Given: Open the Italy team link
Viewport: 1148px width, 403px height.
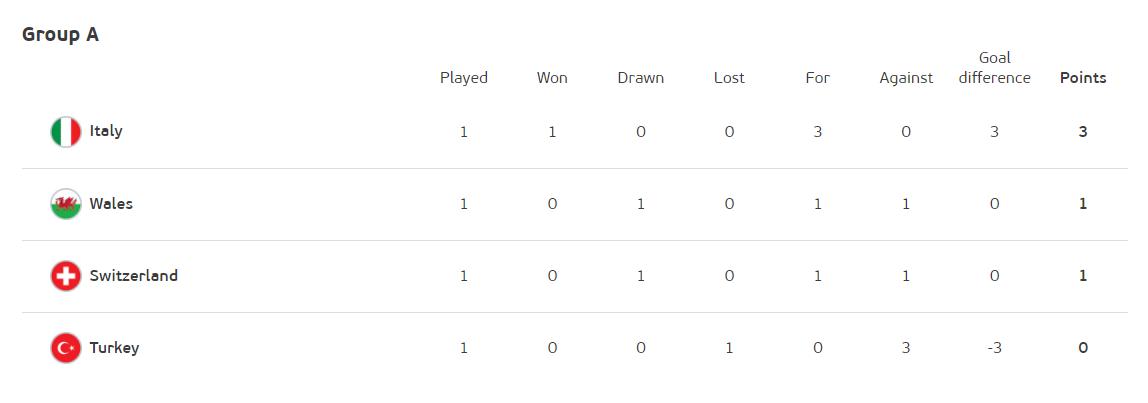Looking at the screenshot, I should [x=106, y=131].
